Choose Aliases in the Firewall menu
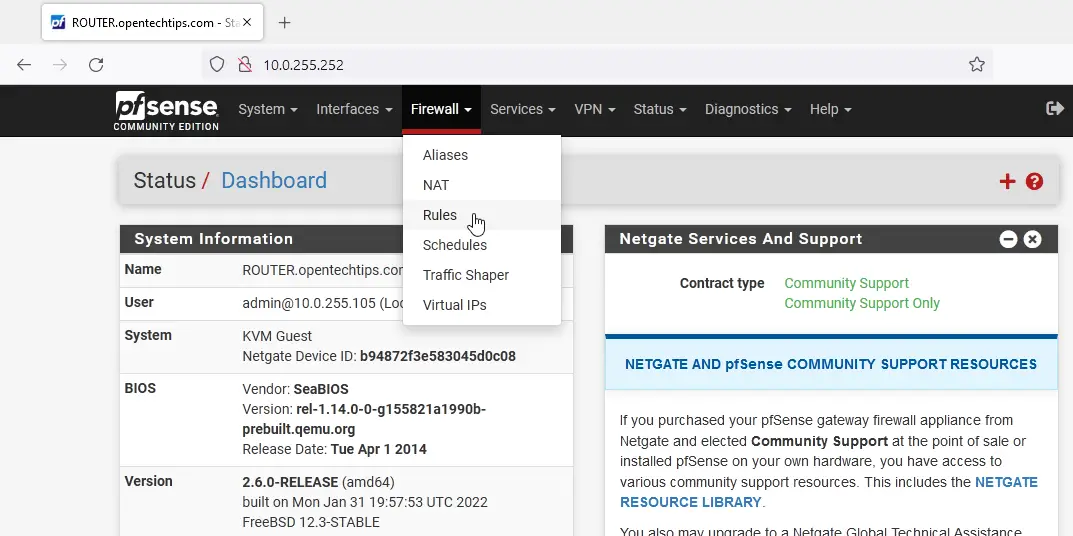 pos(445,155)
